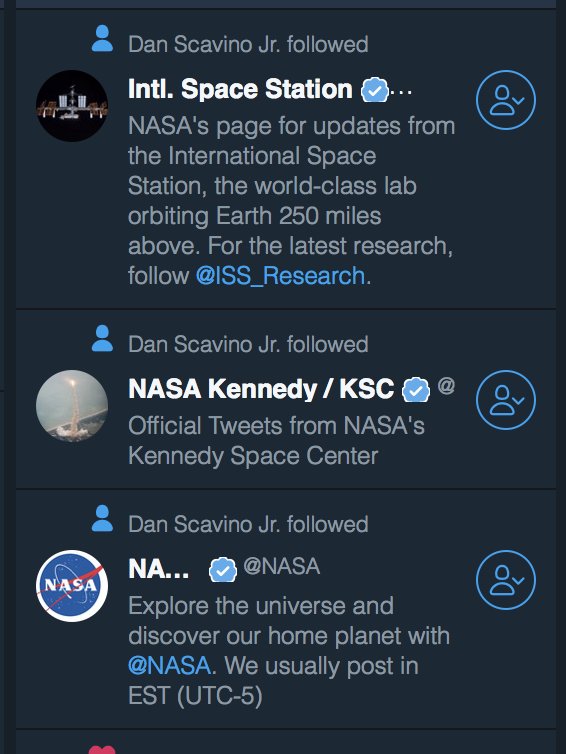Open the Intl. Space Station account name
Image resolution: width=566 pixels, height=754 pixels.
(x=240, y=89)
